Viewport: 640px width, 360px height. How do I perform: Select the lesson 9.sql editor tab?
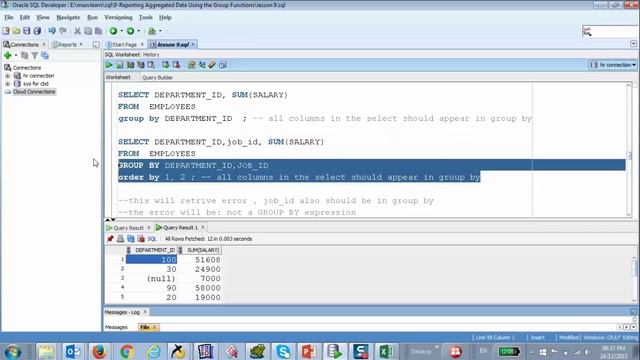pos(173,44)
